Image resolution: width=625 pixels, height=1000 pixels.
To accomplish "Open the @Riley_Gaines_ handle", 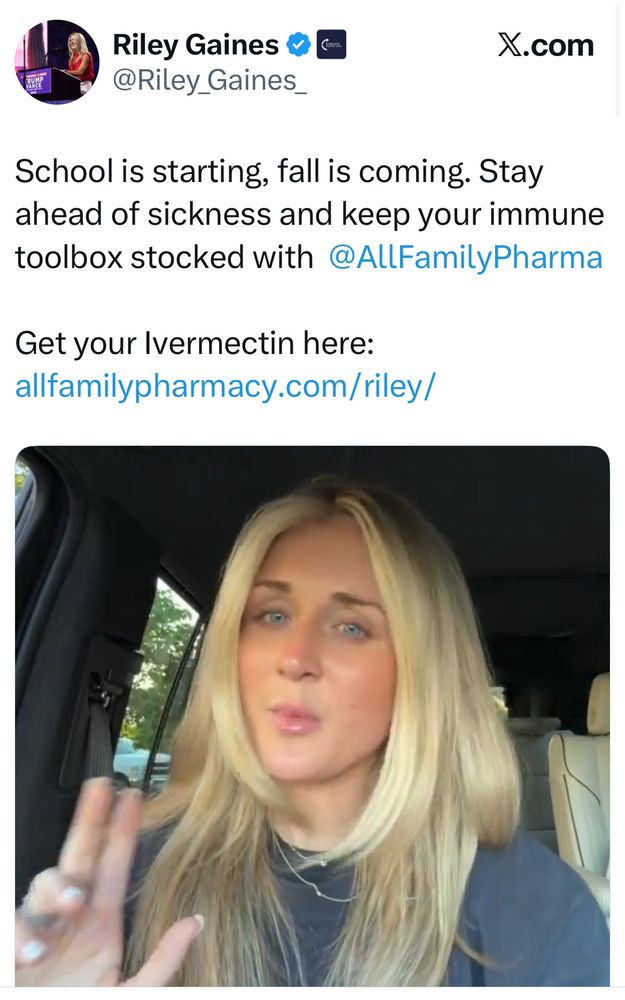I will coord(209,80).
